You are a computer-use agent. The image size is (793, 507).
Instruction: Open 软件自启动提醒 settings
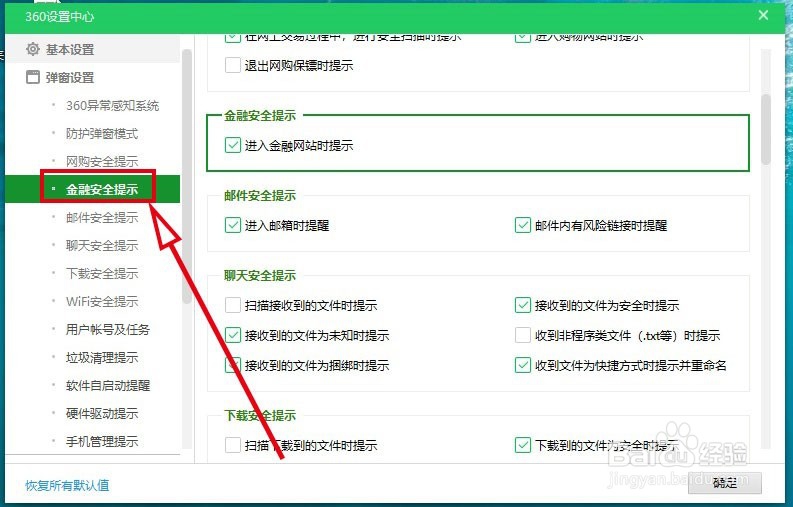[108, 386]
